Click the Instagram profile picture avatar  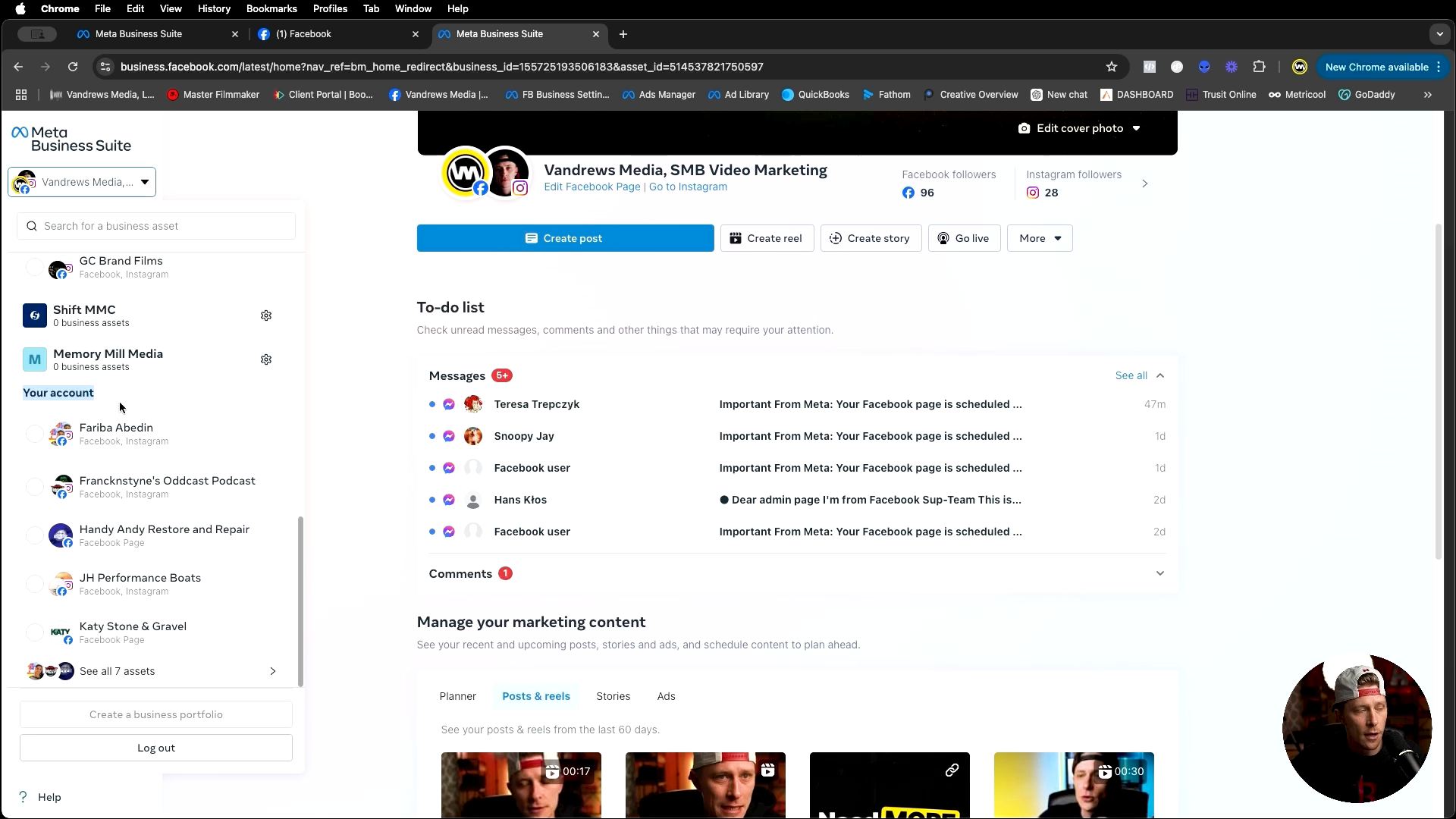[x=506, y=172]
